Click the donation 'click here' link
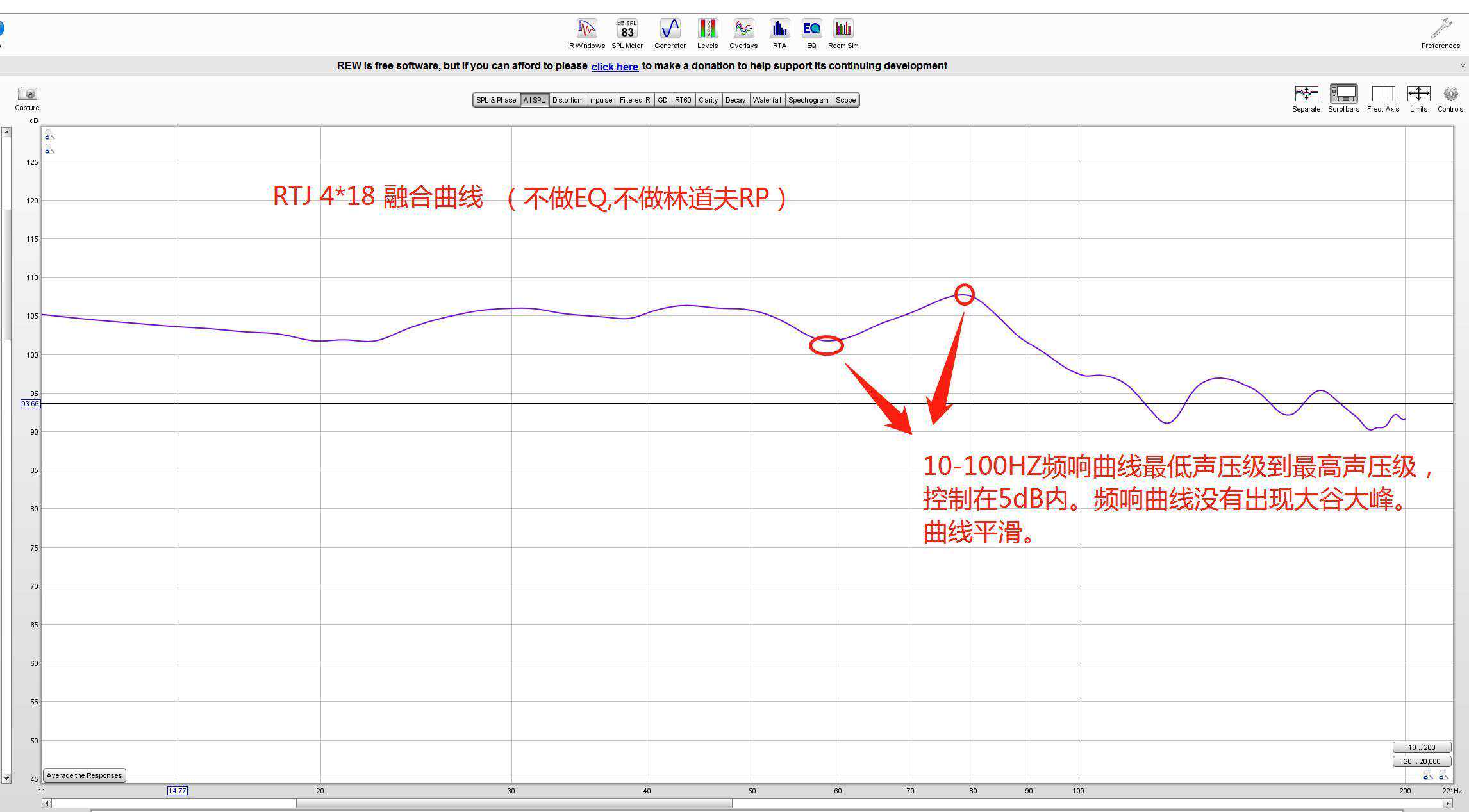The image size is (1469, 812). [614, 67]
